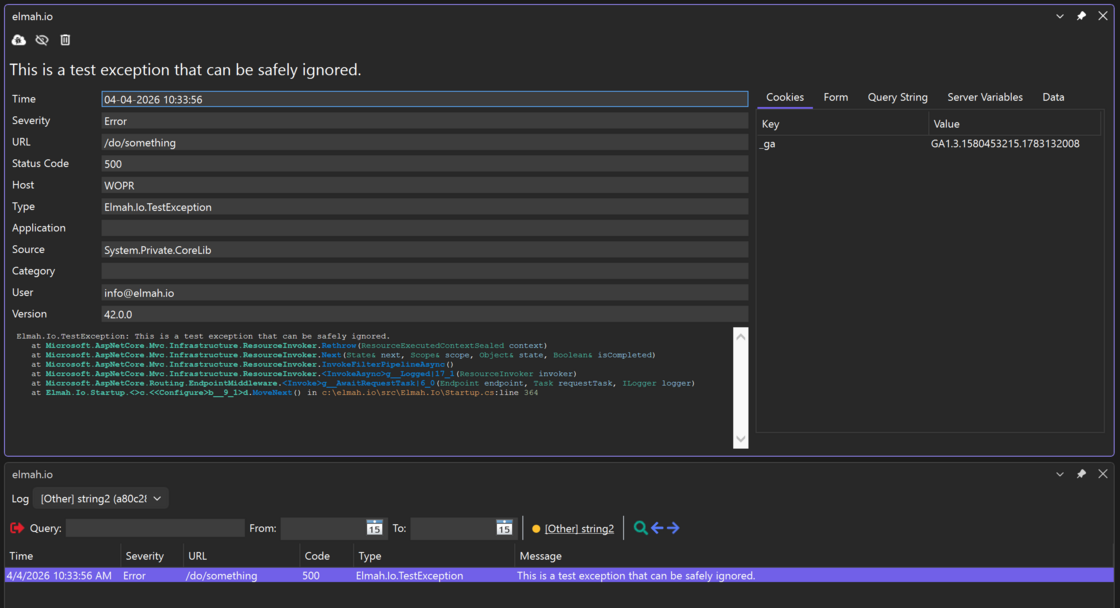Sort by Message column header

tap(814, 556)
